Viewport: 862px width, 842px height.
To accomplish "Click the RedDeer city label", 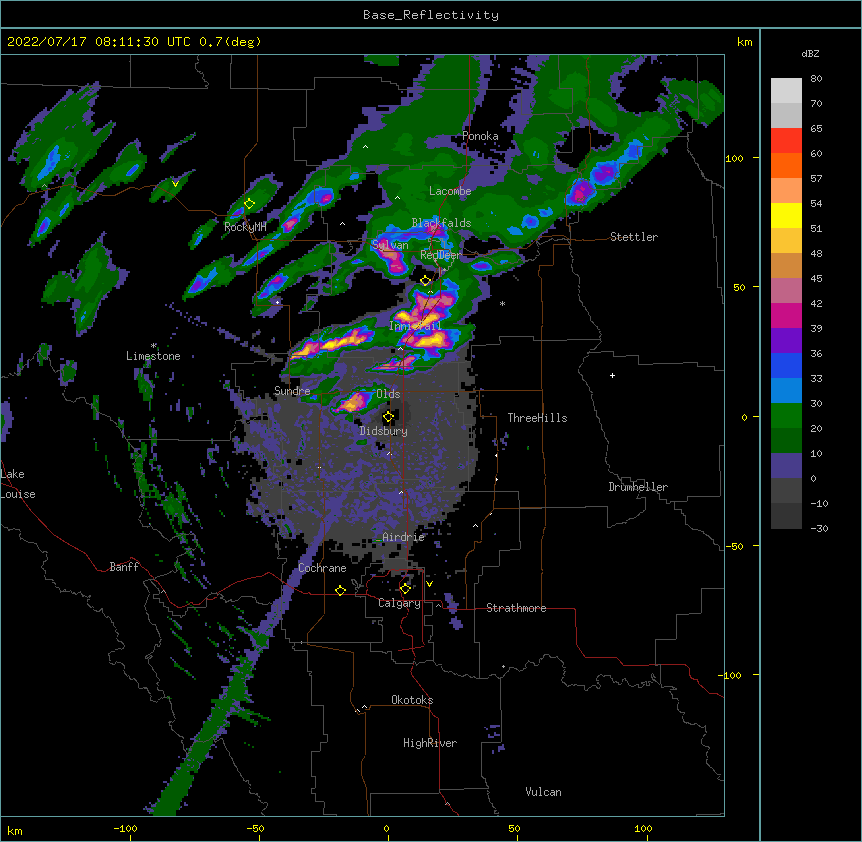I will (x=441, y=255).
